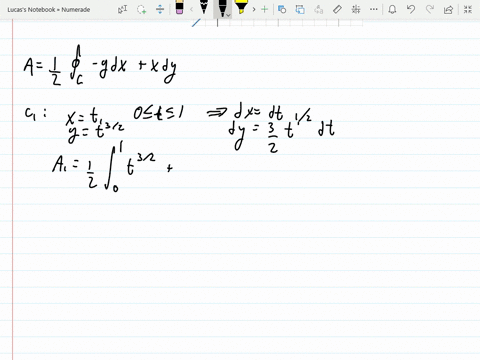
Task: Open the notifications bell
Action: (x=392, y=9)
